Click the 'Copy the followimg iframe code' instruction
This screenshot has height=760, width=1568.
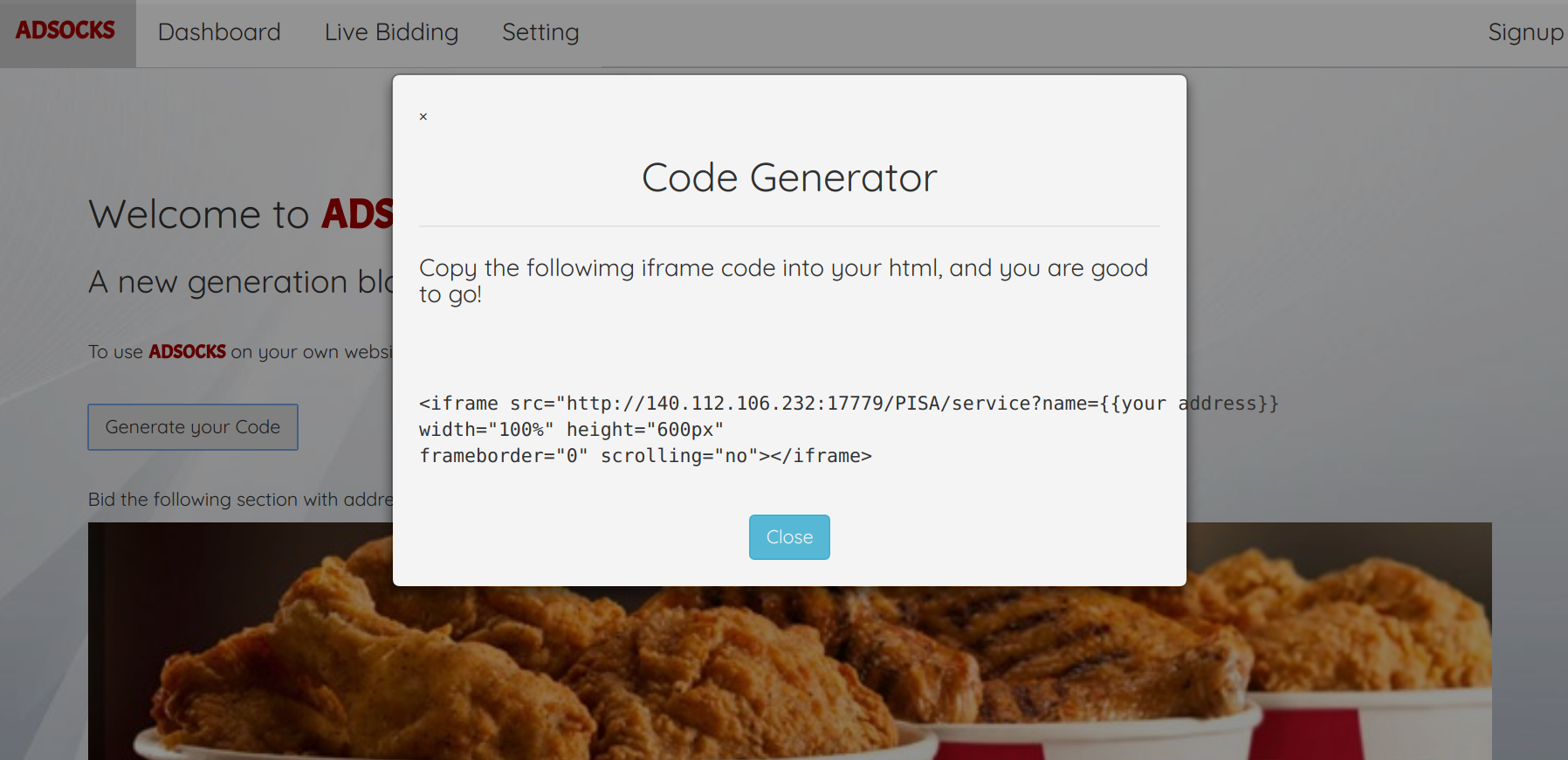tap(784, 280)
